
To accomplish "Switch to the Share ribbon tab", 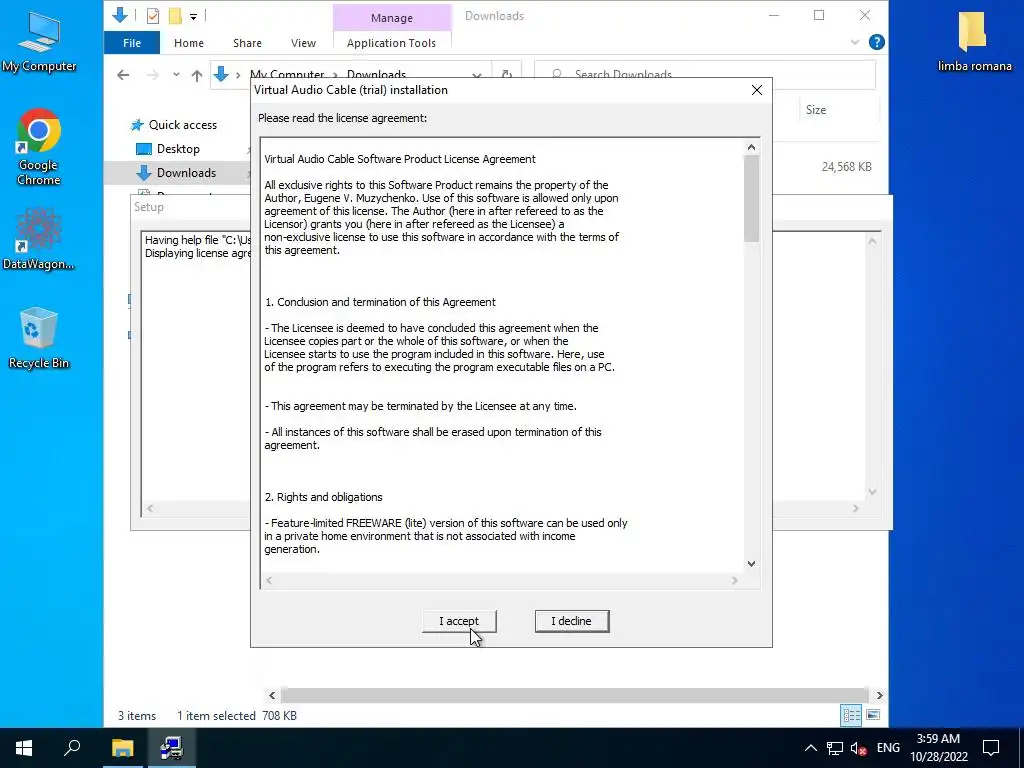I will click(248, 43).
